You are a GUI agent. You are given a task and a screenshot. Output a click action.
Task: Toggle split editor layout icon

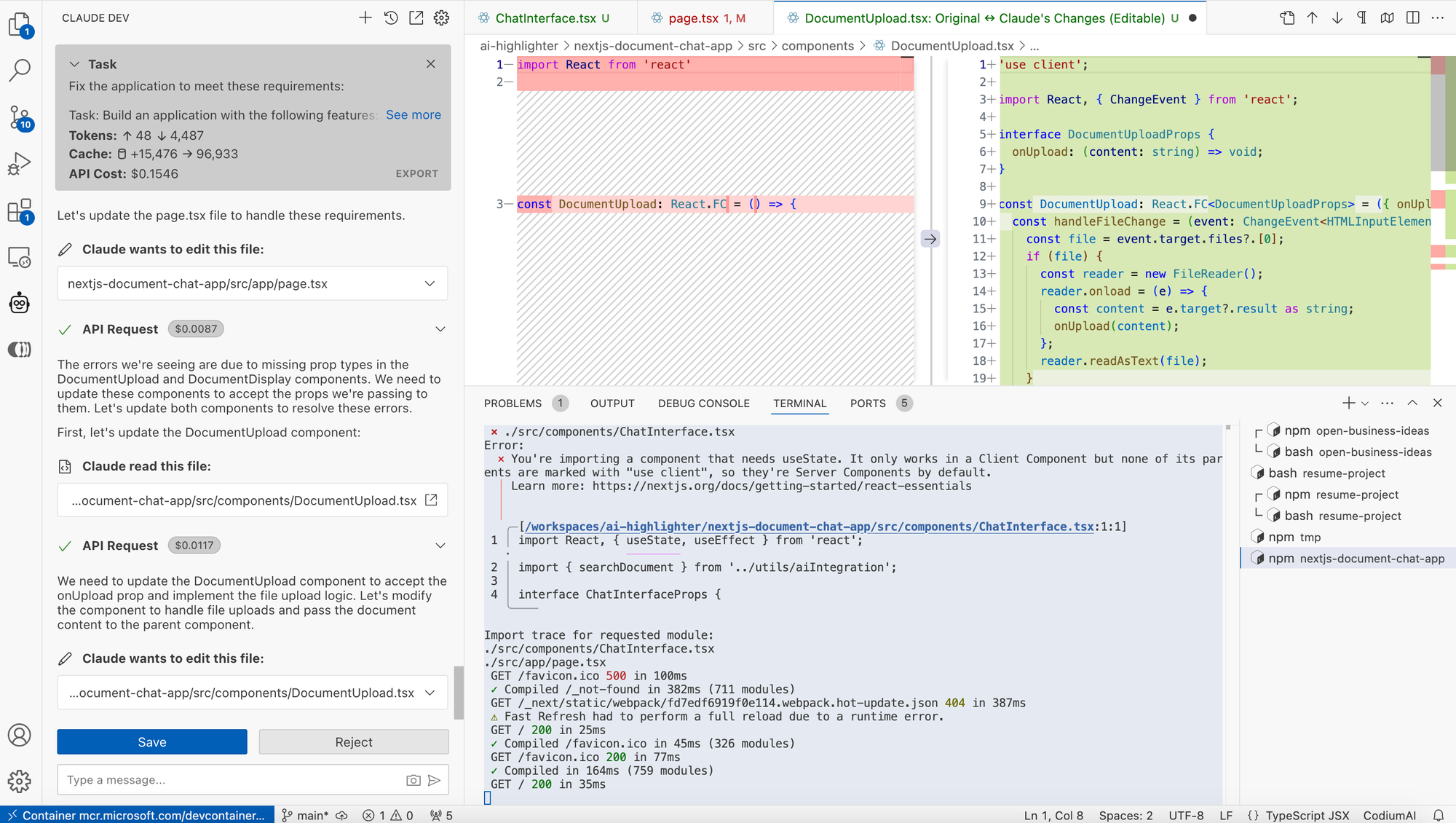pos(1413,18)
